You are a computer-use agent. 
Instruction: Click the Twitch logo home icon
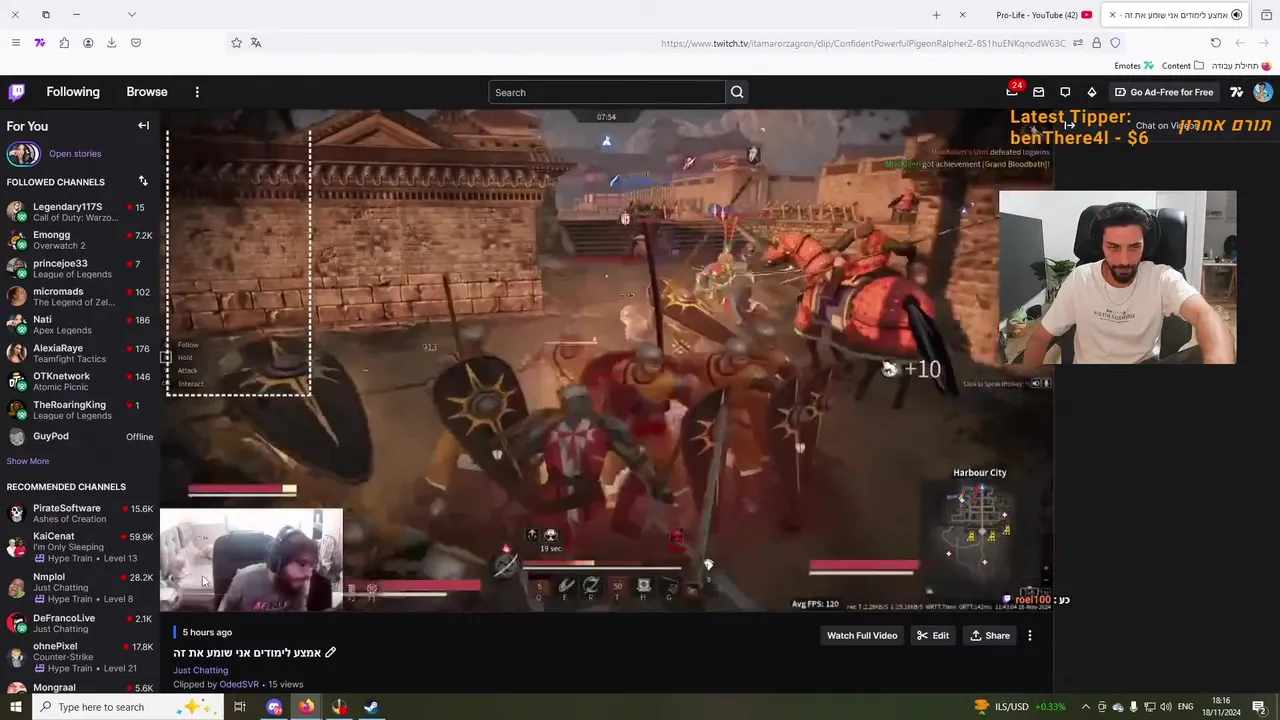16,92
